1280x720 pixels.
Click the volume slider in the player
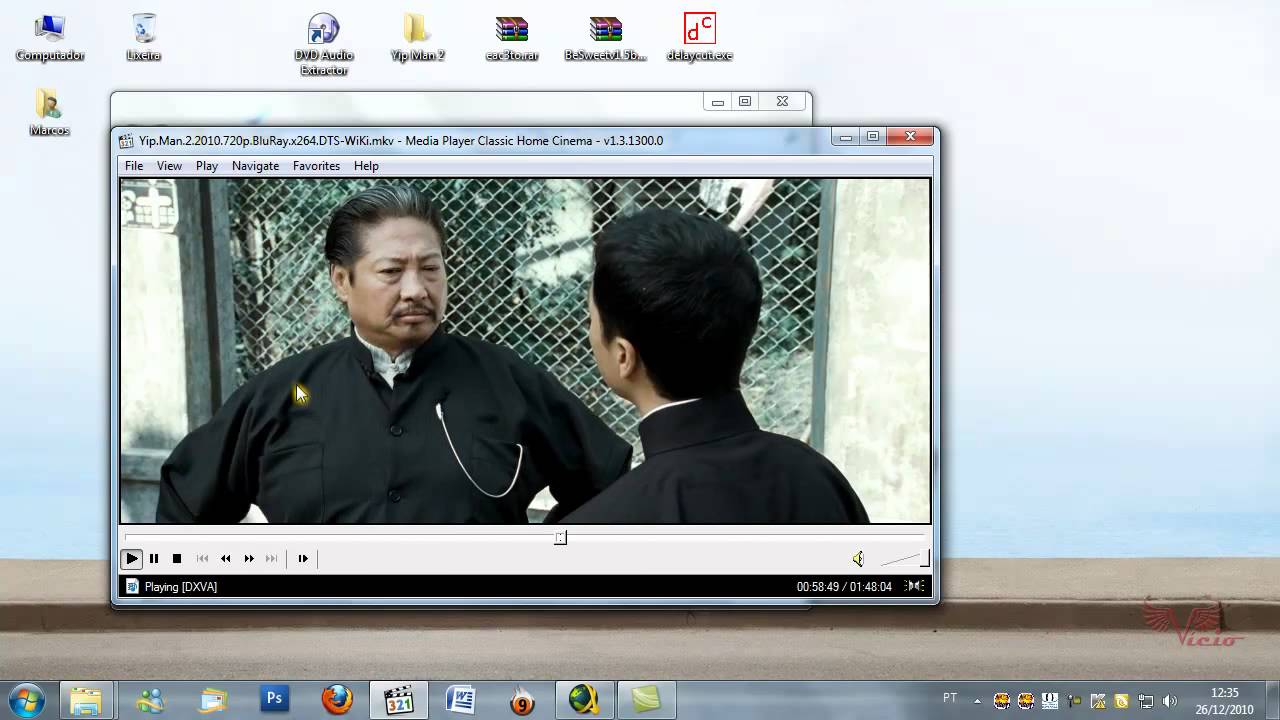click(x=904, y=559)
